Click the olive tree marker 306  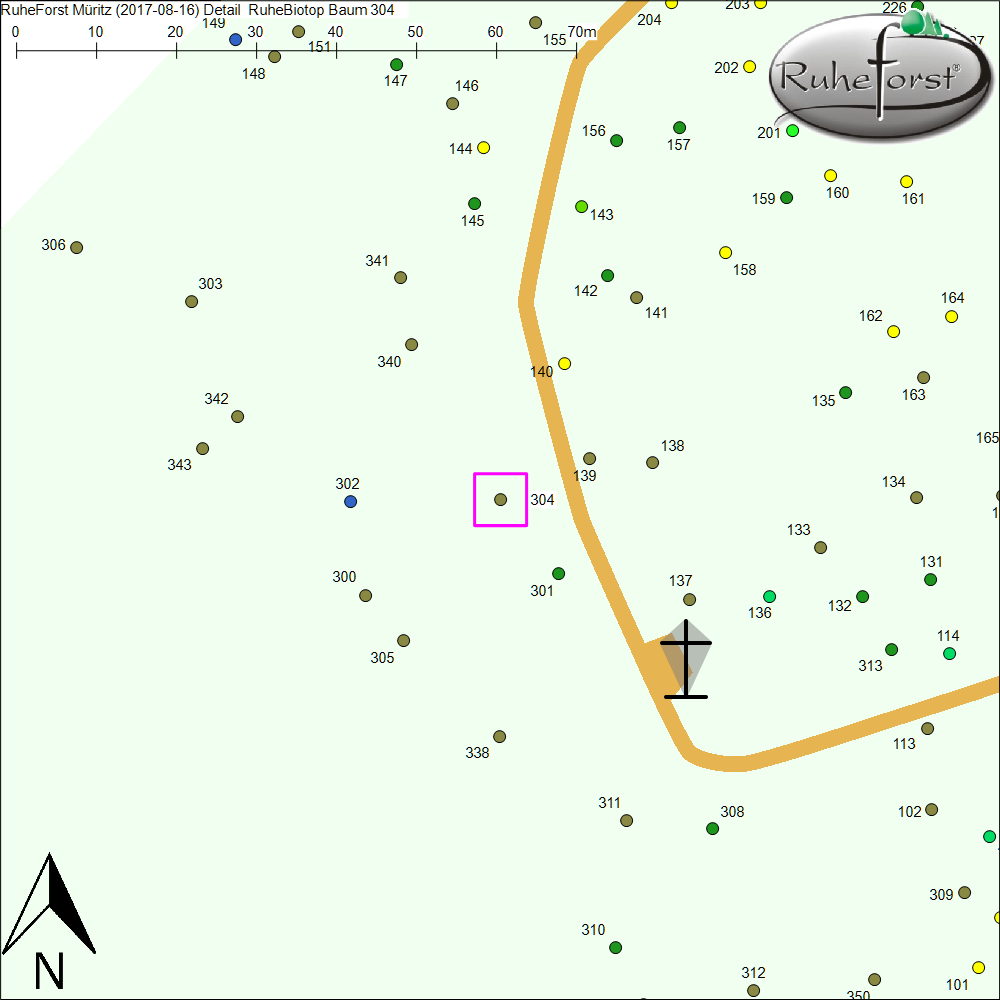click(76, 247)
